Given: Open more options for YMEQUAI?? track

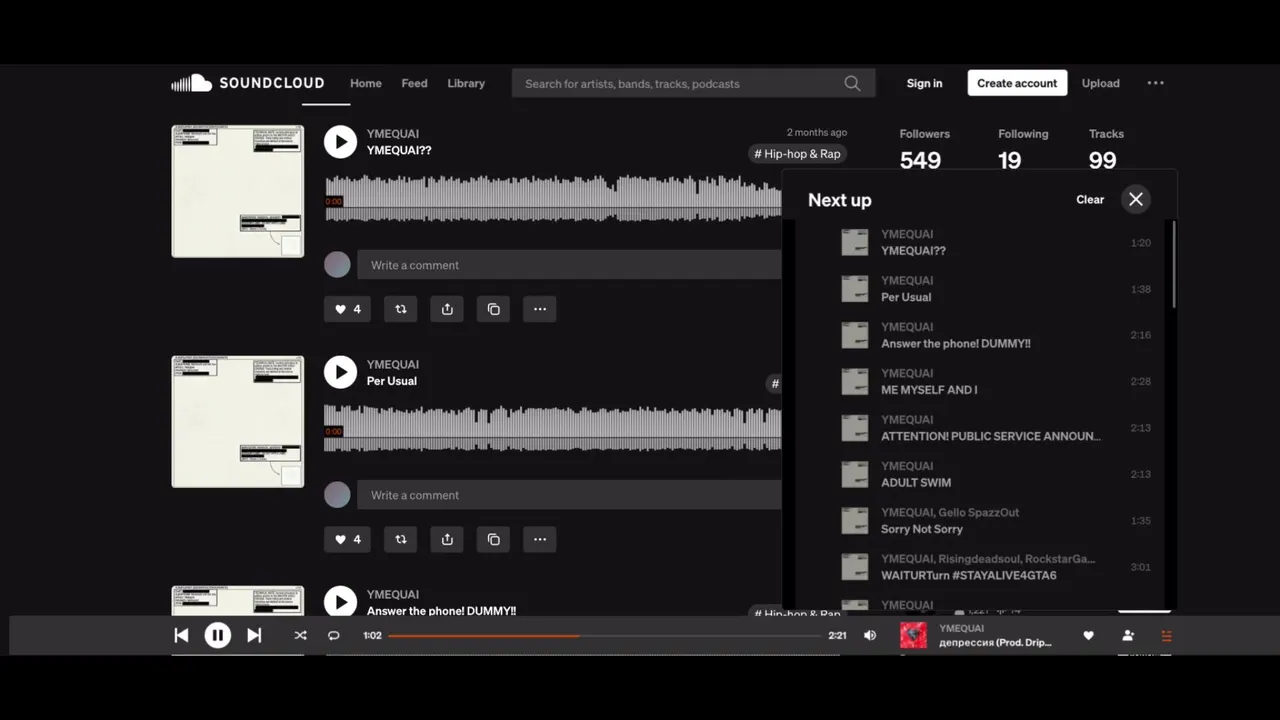Looking at the screenshot, I should tap(540, 309).
